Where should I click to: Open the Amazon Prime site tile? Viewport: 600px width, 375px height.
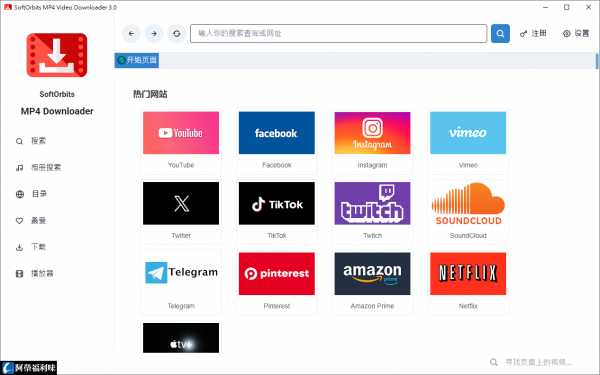(372, 282)
